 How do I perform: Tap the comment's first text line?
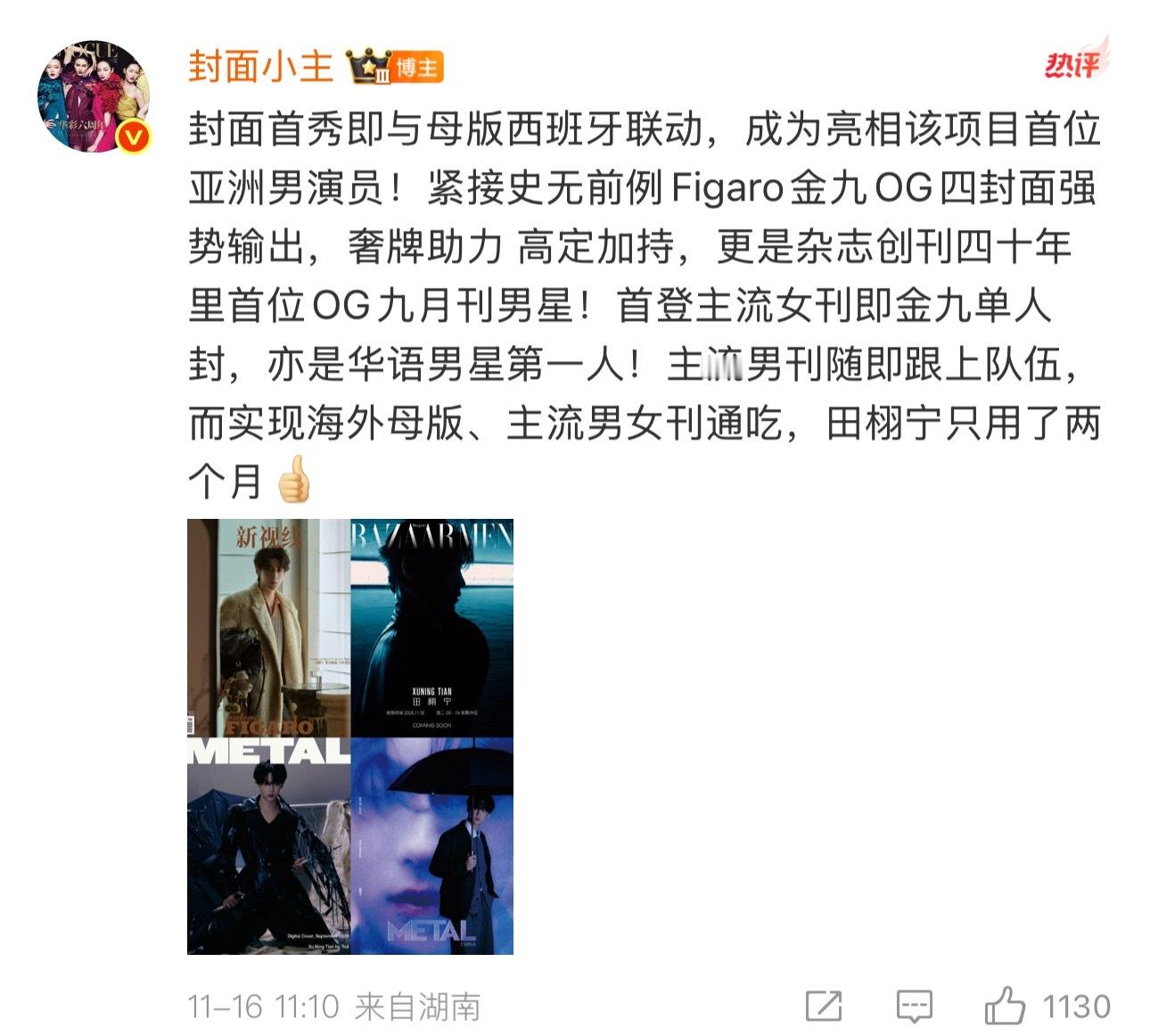pos(645,130)
